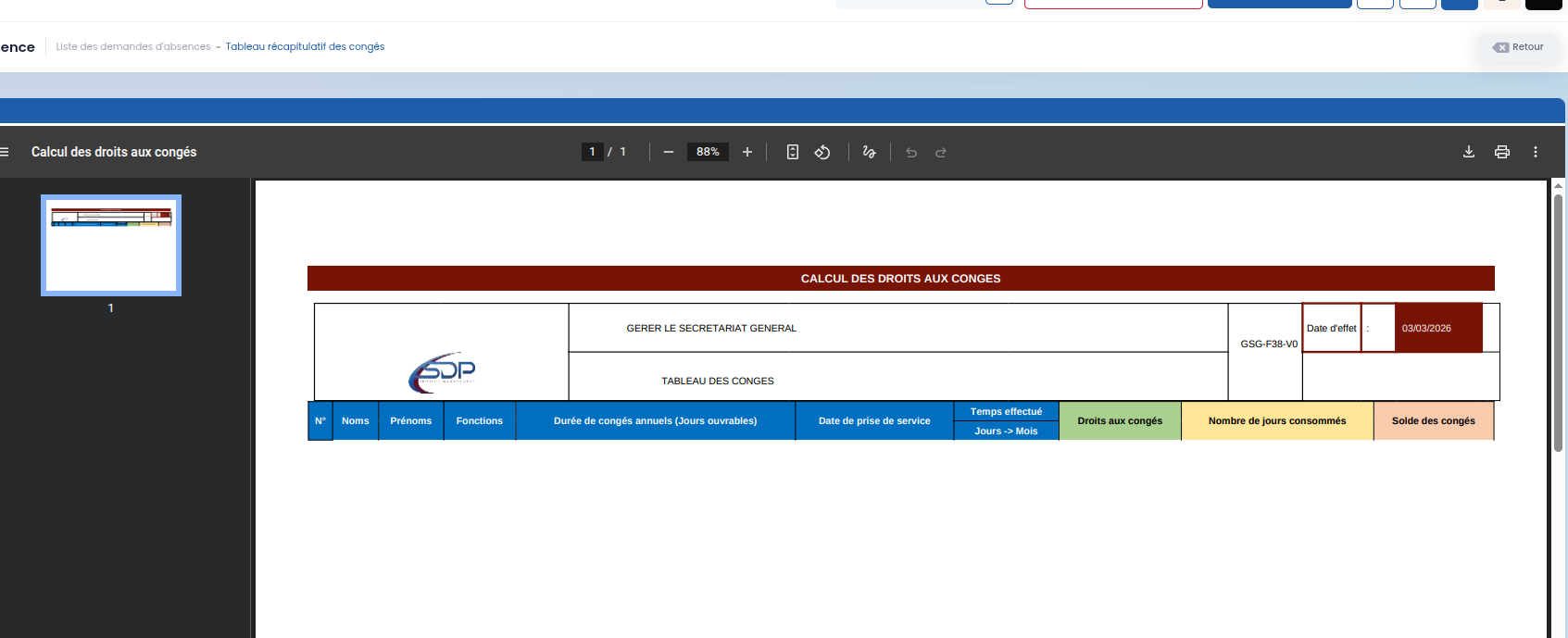The width and height of the screenshot is (1568, 638).
Task: Select the page 1 thumbnail
Action: (111, 245)
